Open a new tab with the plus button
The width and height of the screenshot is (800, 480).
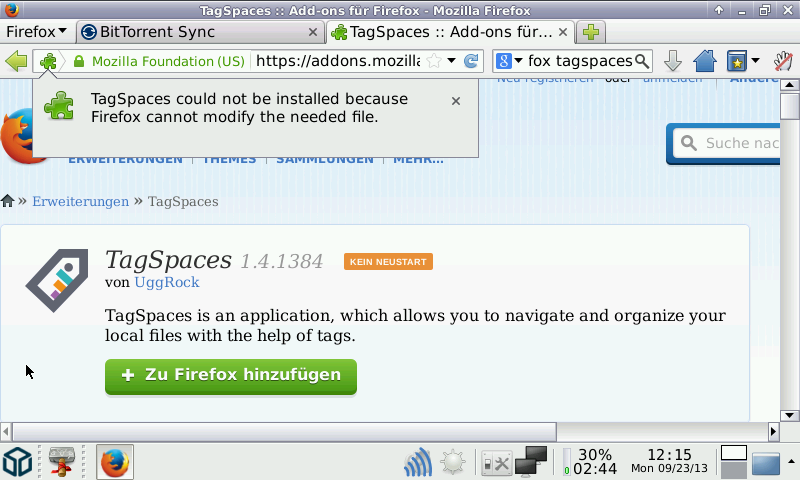pos(591,32)
